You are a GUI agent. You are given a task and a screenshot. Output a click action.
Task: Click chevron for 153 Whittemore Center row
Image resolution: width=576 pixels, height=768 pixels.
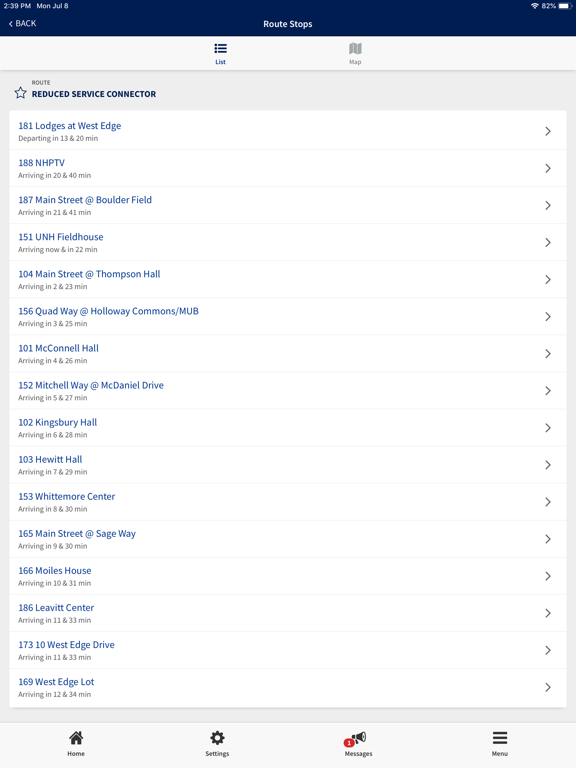pos(548,502)
